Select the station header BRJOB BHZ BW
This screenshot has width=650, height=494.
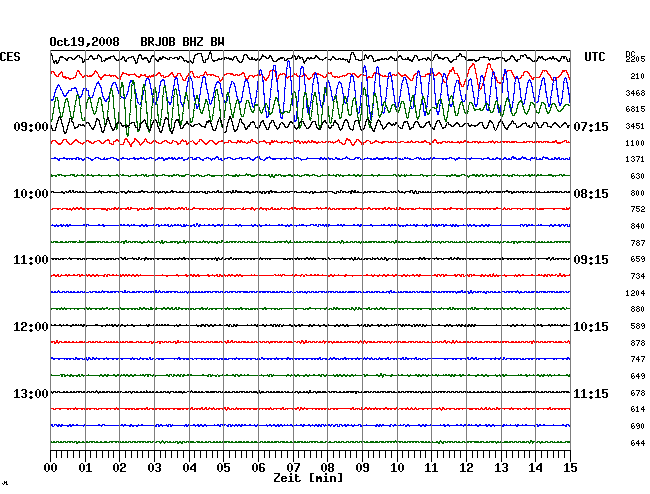click(182, 42)
